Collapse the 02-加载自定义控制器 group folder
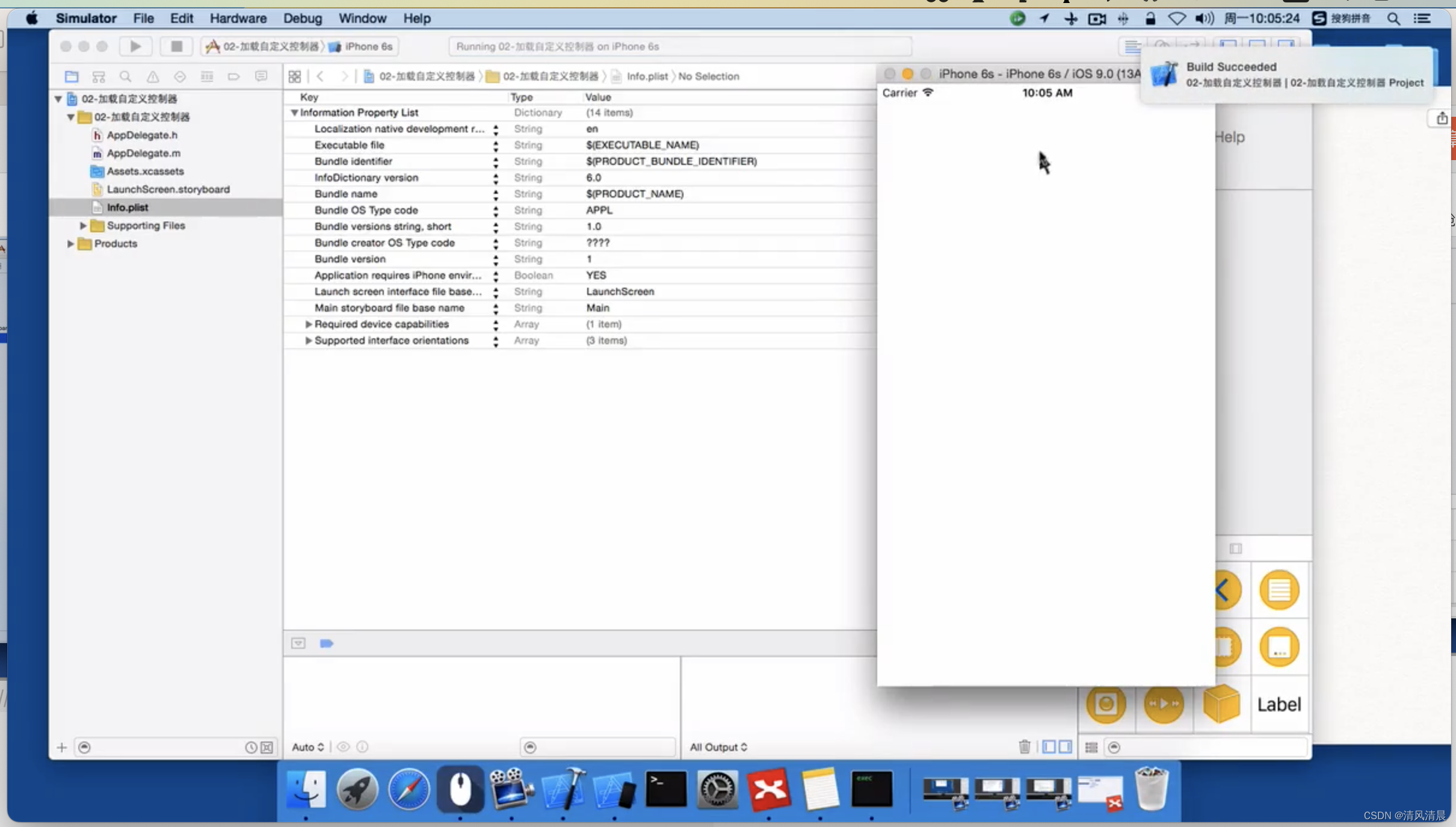The height and width of the screenshot is (827, 1456). tap(71, 117)
